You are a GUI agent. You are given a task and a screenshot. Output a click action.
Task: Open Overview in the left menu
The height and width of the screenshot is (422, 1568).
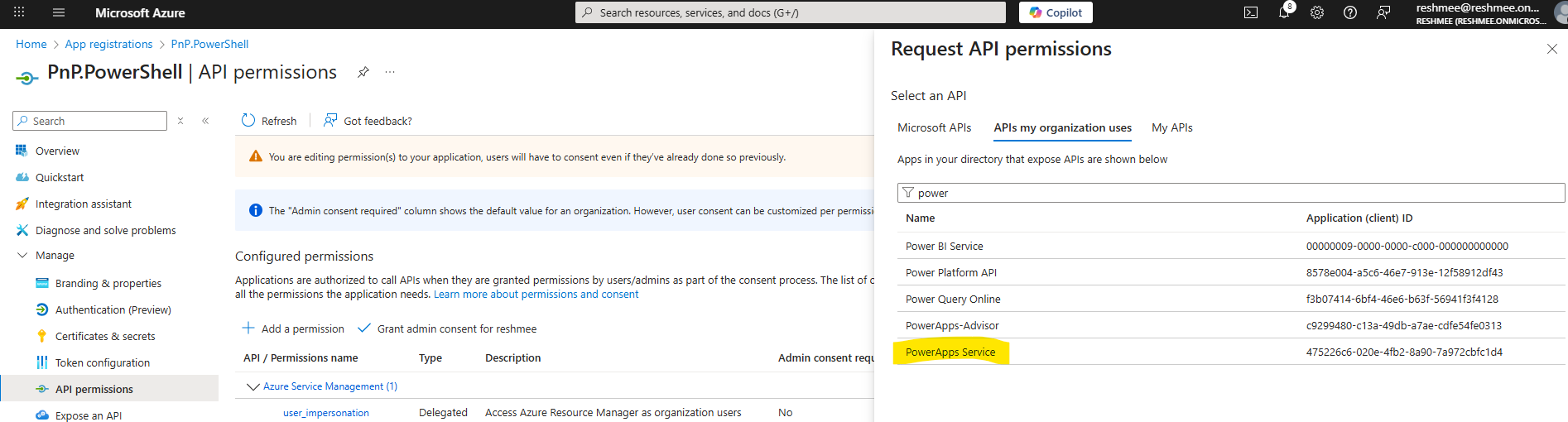57,151
